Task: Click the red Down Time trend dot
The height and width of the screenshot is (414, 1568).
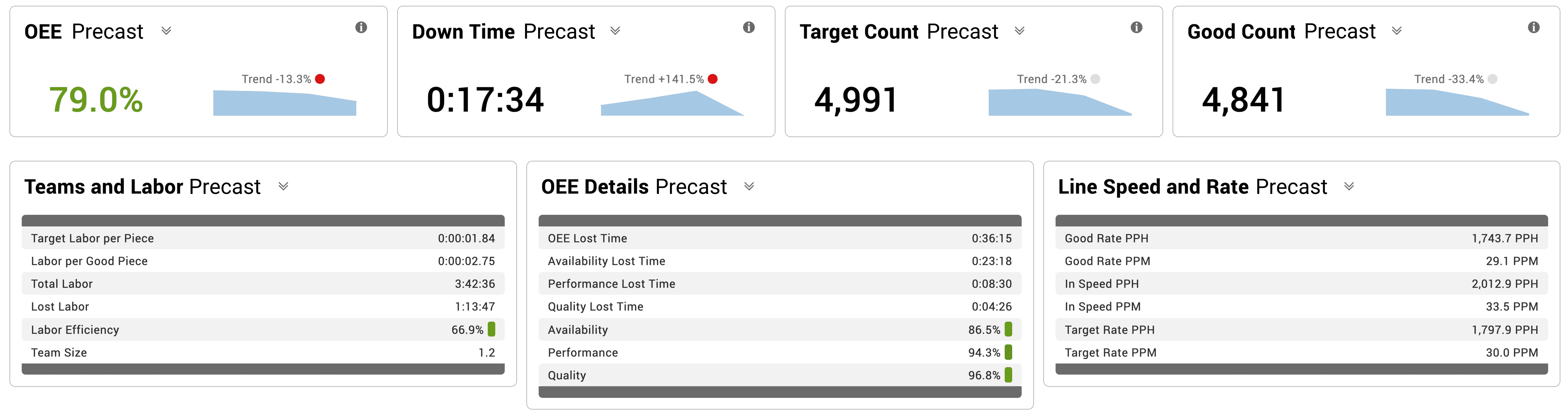Action: point(713,79)
